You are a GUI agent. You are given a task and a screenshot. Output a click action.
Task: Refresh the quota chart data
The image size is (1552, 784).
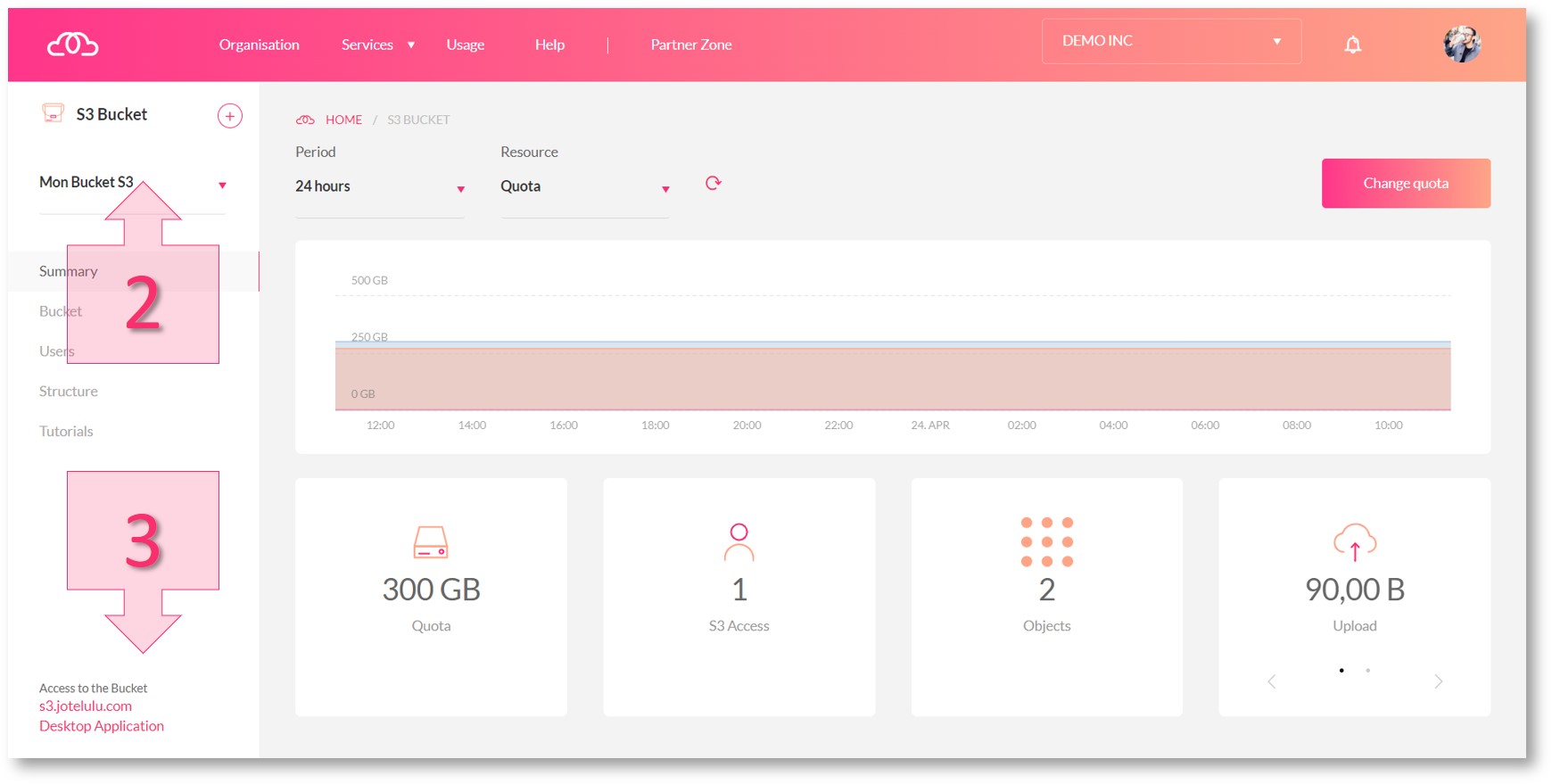tap(713, 184)
